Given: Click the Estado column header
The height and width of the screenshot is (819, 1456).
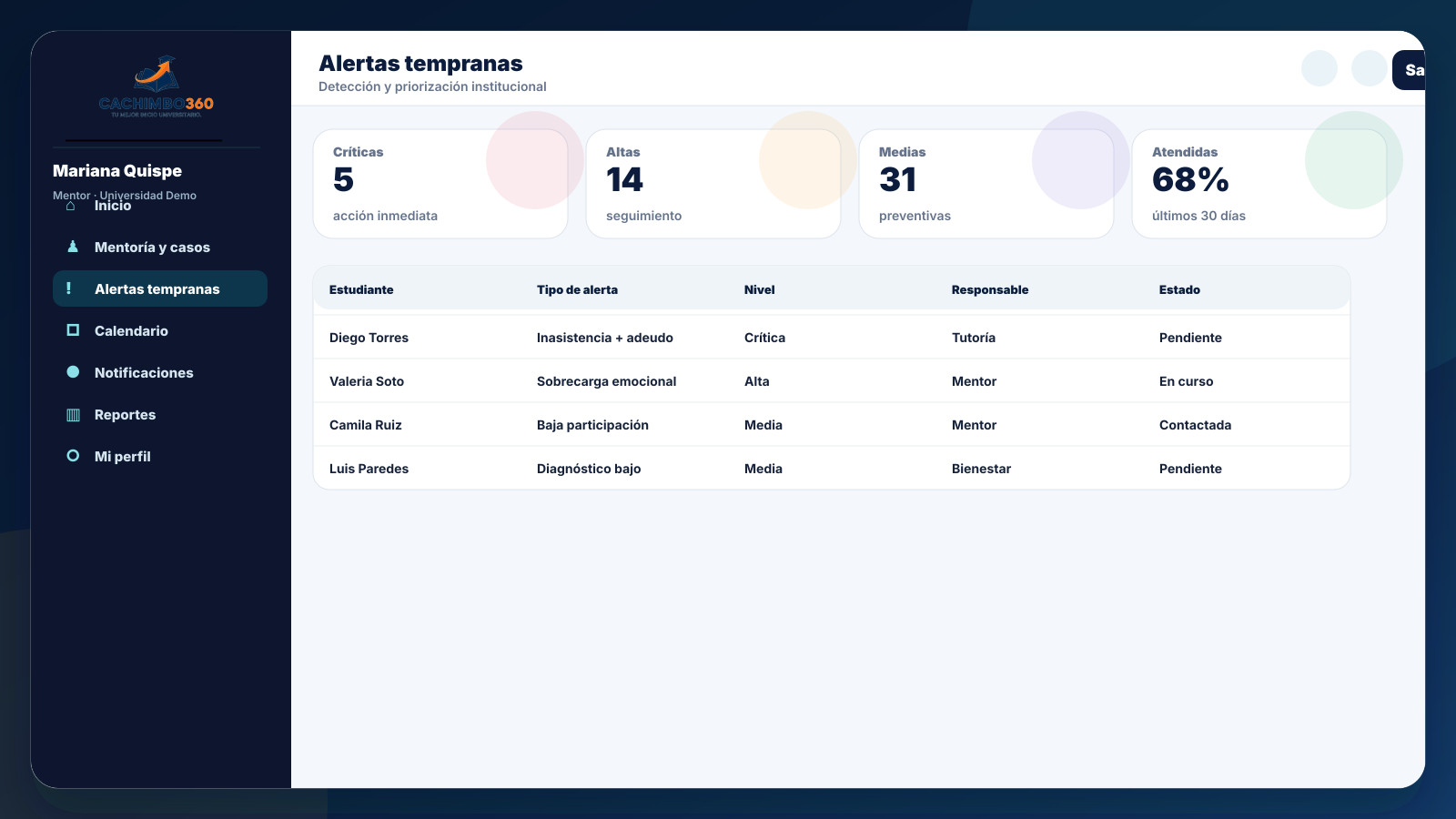Looking at the screenshot, I should click(1179, 289).
